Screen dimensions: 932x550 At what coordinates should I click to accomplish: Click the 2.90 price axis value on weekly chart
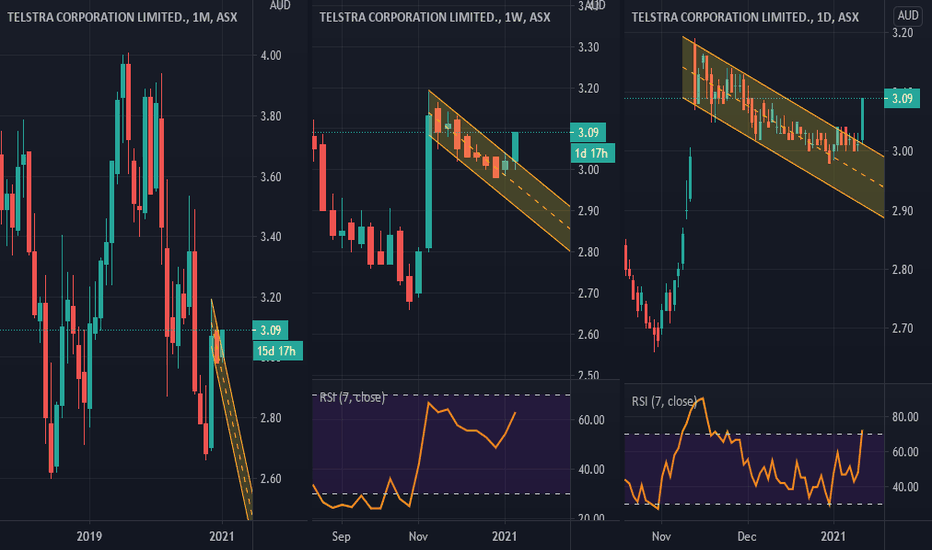(588, 210)
